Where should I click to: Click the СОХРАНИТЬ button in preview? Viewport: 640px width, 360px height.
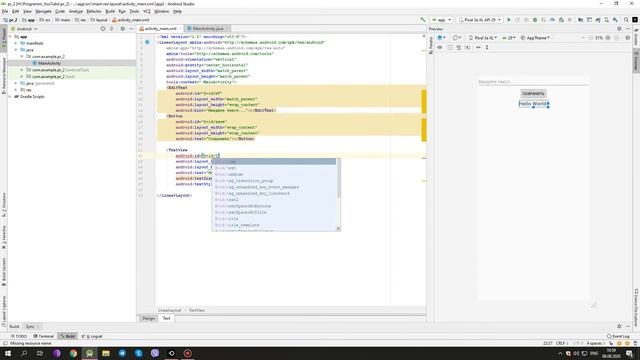tap(533, 93)
